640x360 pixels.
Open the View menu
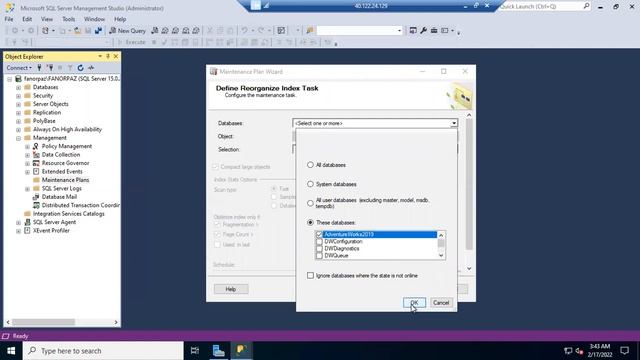click(x=47, y=19)
